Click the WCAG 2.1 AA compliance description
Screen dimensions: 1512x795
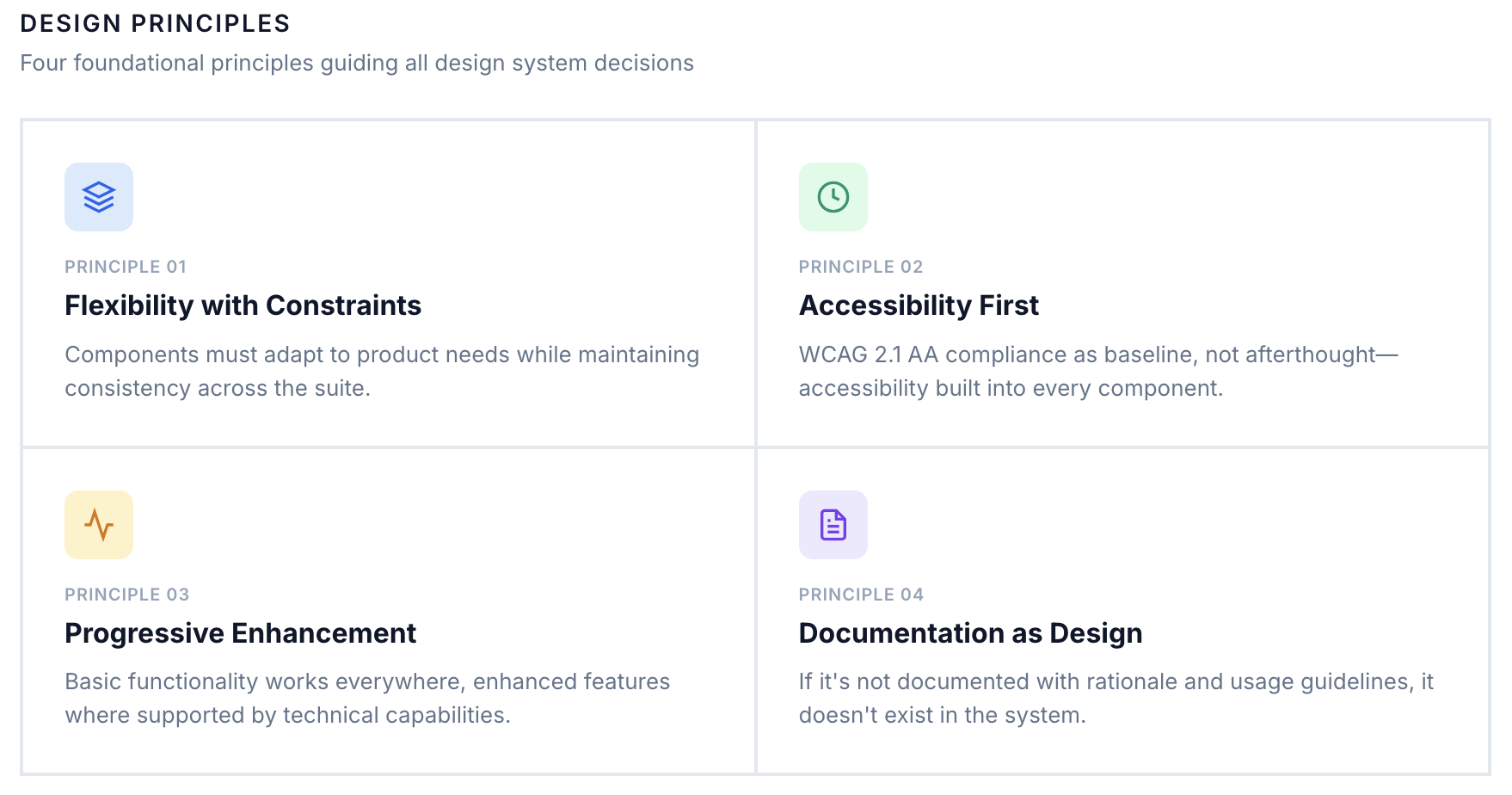[1098, 371]
